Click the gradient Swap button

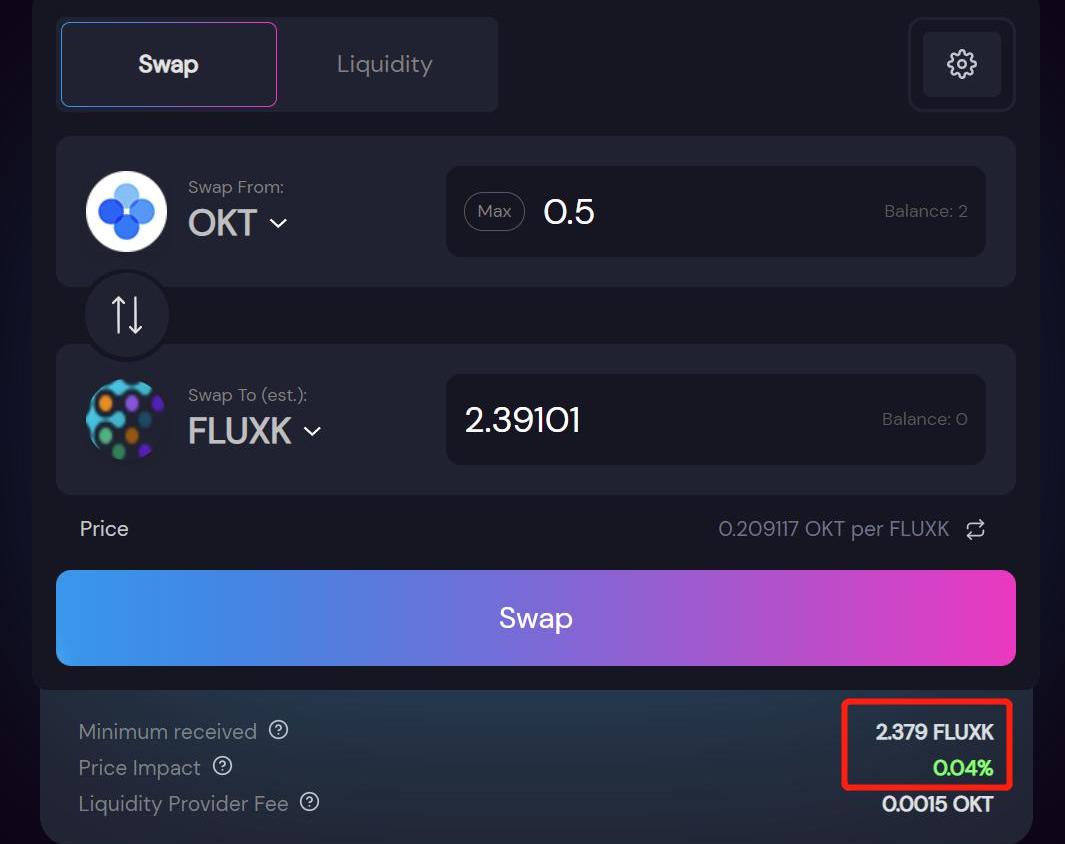click(535, 618)
